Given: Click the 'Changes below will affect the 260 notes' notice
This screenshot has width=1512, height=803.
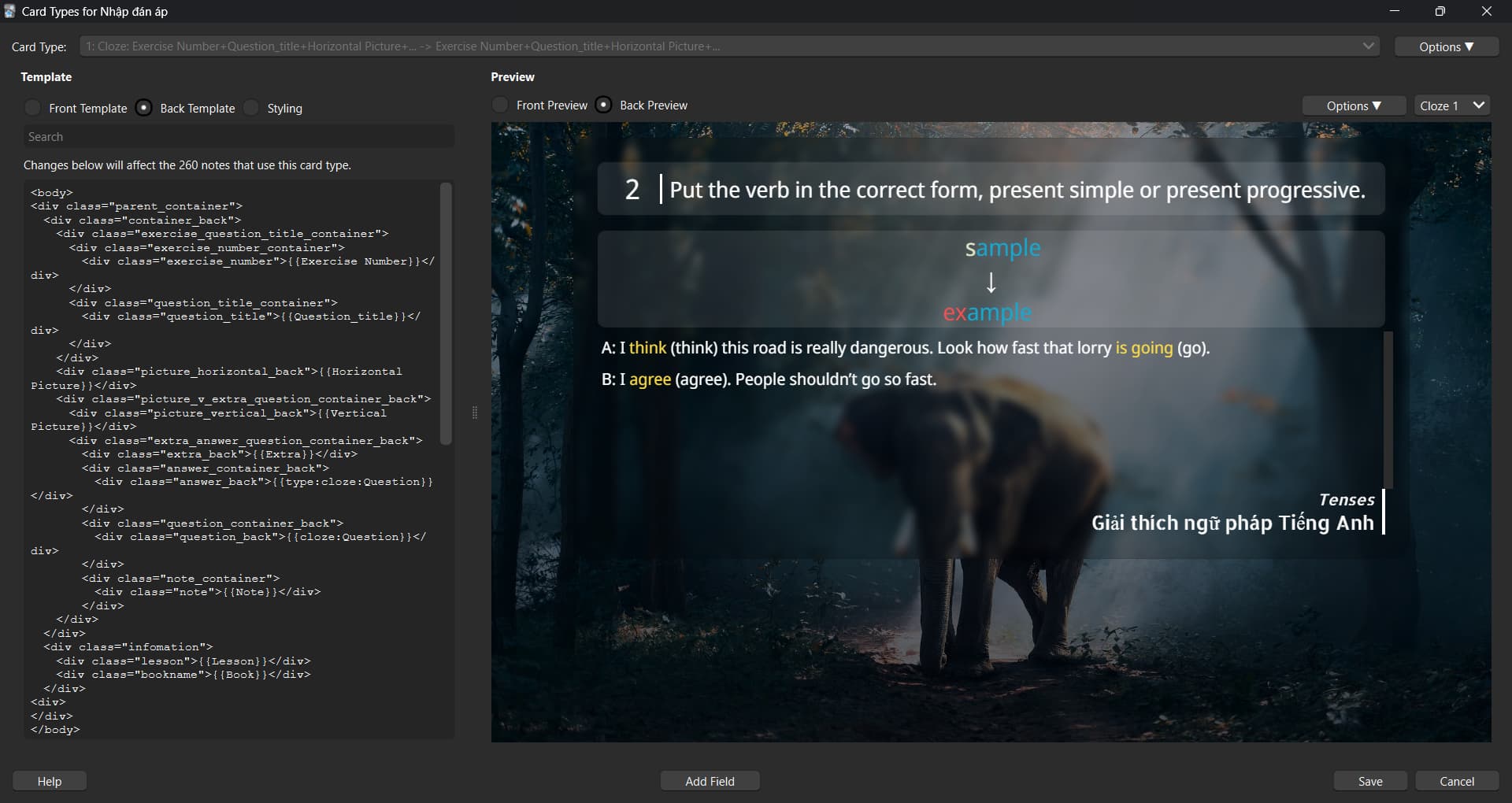Looking at the screenshot, I should [187, 165].
